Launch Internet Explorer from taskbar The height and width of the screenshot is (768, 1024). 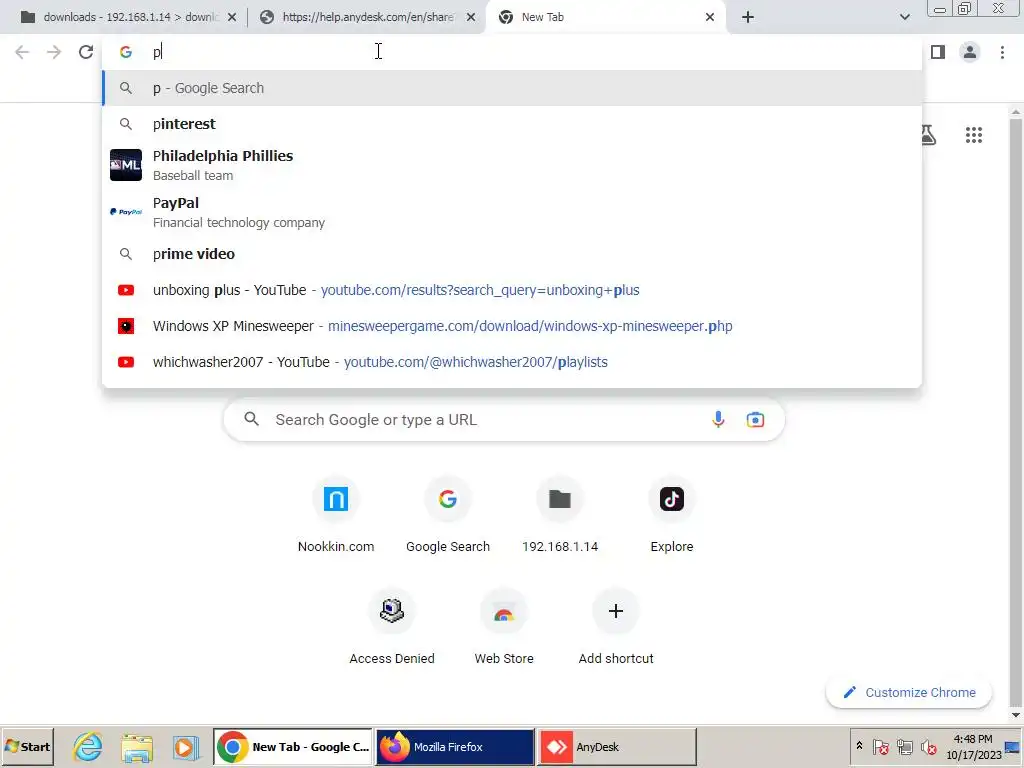point(88,747)
